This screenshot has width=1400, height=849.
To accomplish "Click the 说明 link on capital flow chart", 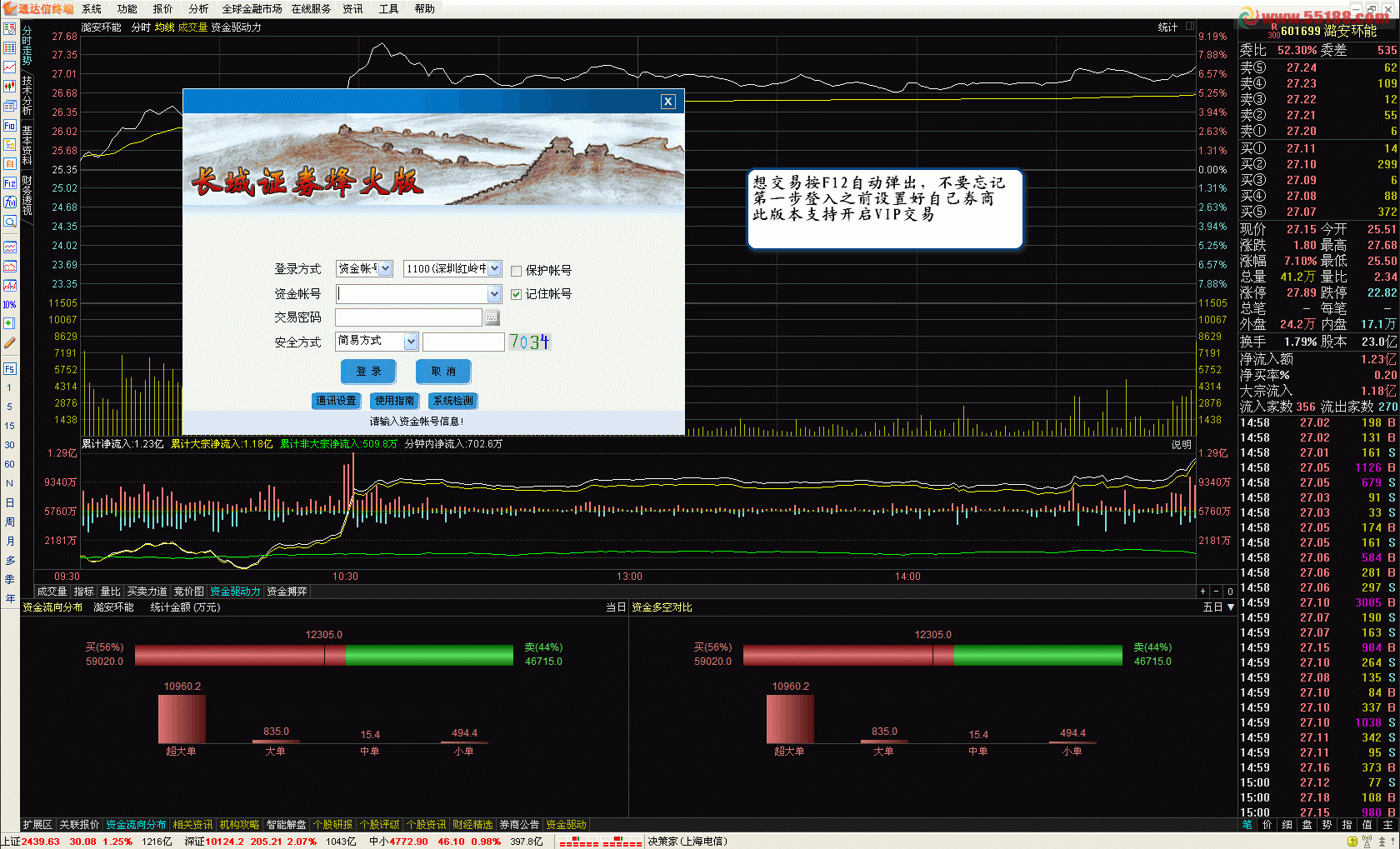I will (x=1181, y=445).
